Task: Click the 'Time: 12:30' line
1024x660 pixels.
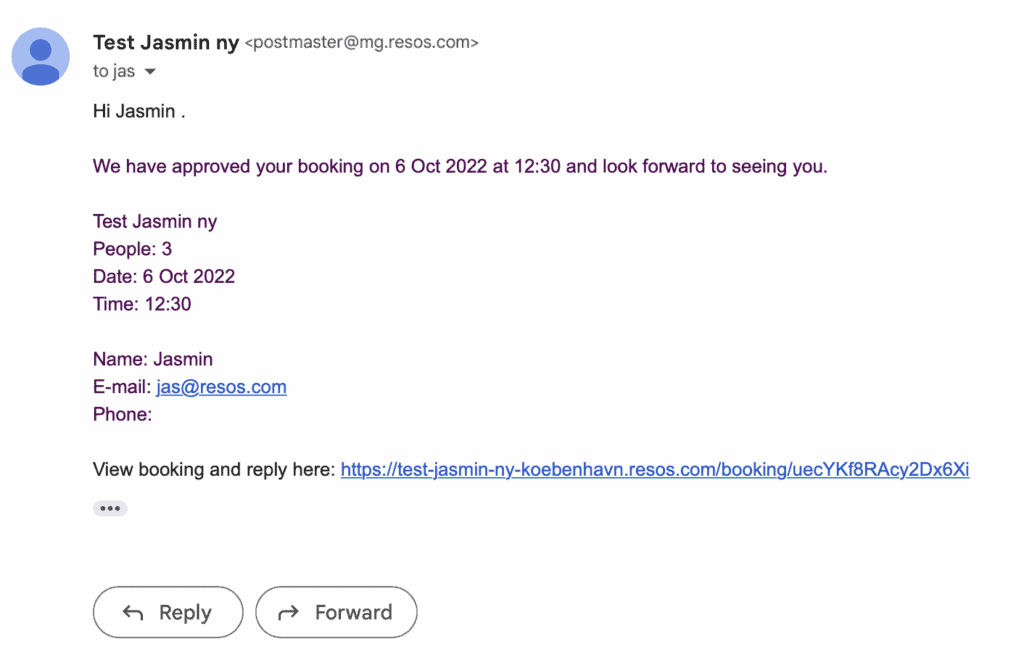Action: click(x=142, y=304)
